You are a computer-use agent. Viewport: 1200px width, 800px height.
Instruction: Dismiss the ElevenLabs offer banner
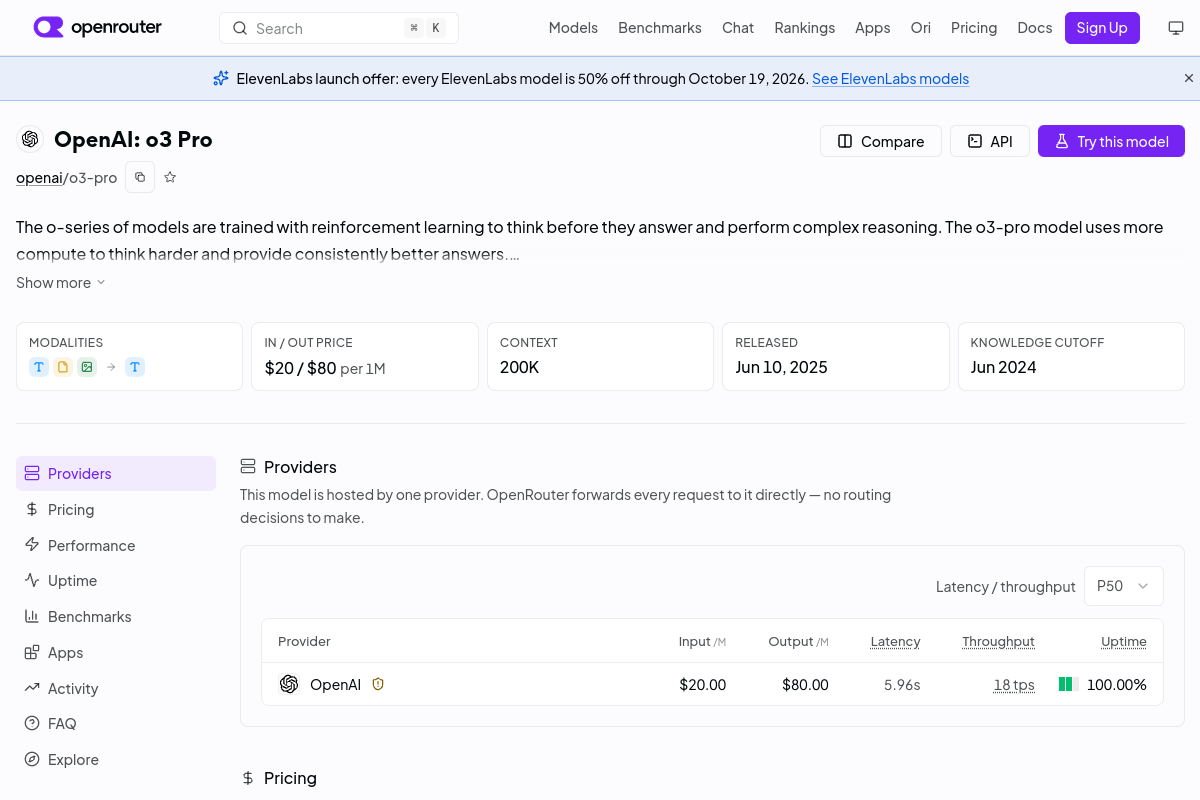(1188, 78)
